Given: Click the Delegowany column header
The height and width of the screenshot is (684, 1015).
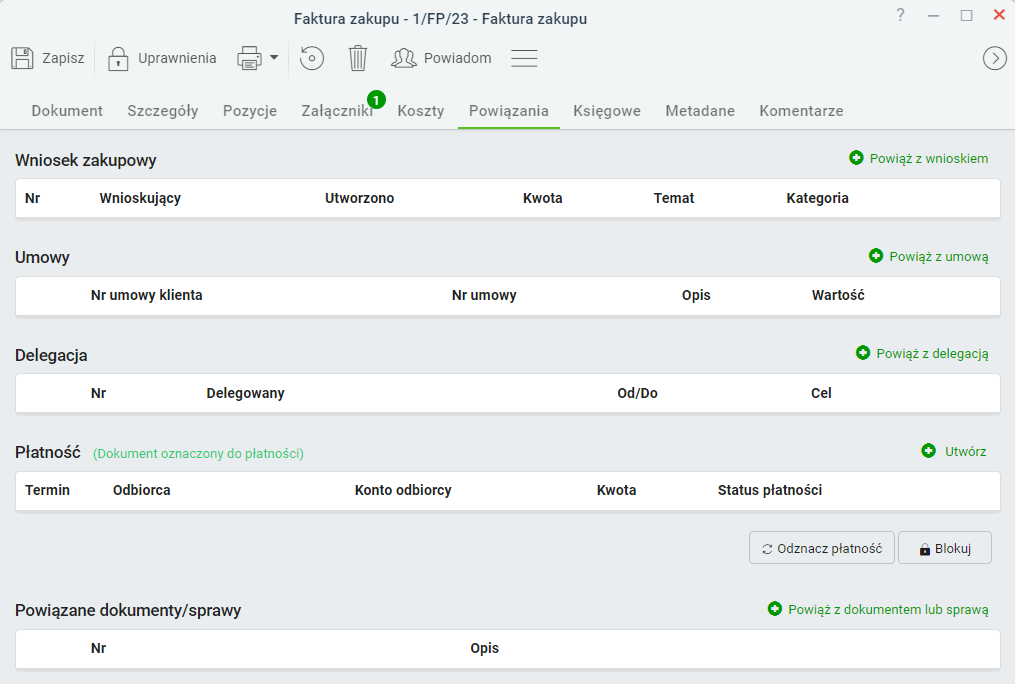Looking at the screenshot, I should (x=245, y=393).
